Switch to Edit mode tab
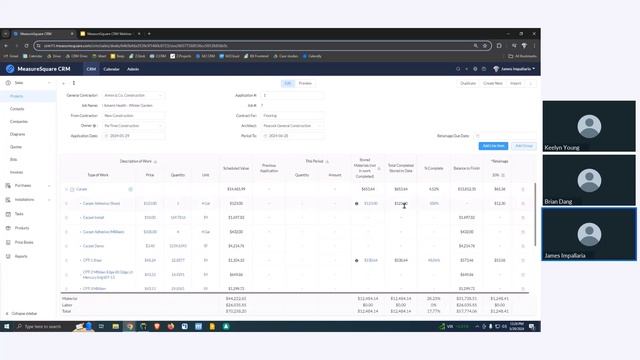This screenshot has width=640, height=360. pos(288,83)
